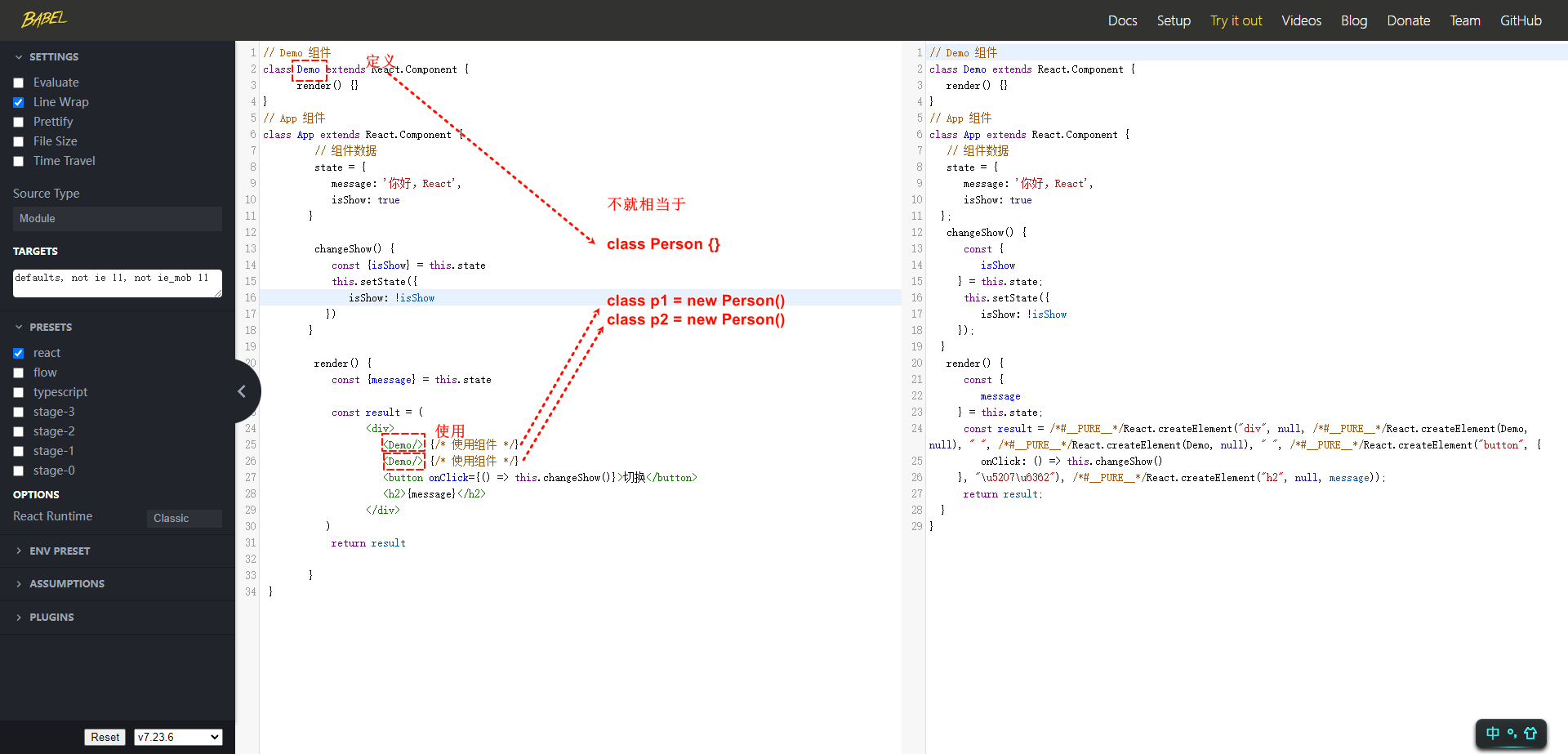Screen dimensions: 1568x754
Task: Uncheck the Line Wrap option
Action: click(x=19, y=103)
